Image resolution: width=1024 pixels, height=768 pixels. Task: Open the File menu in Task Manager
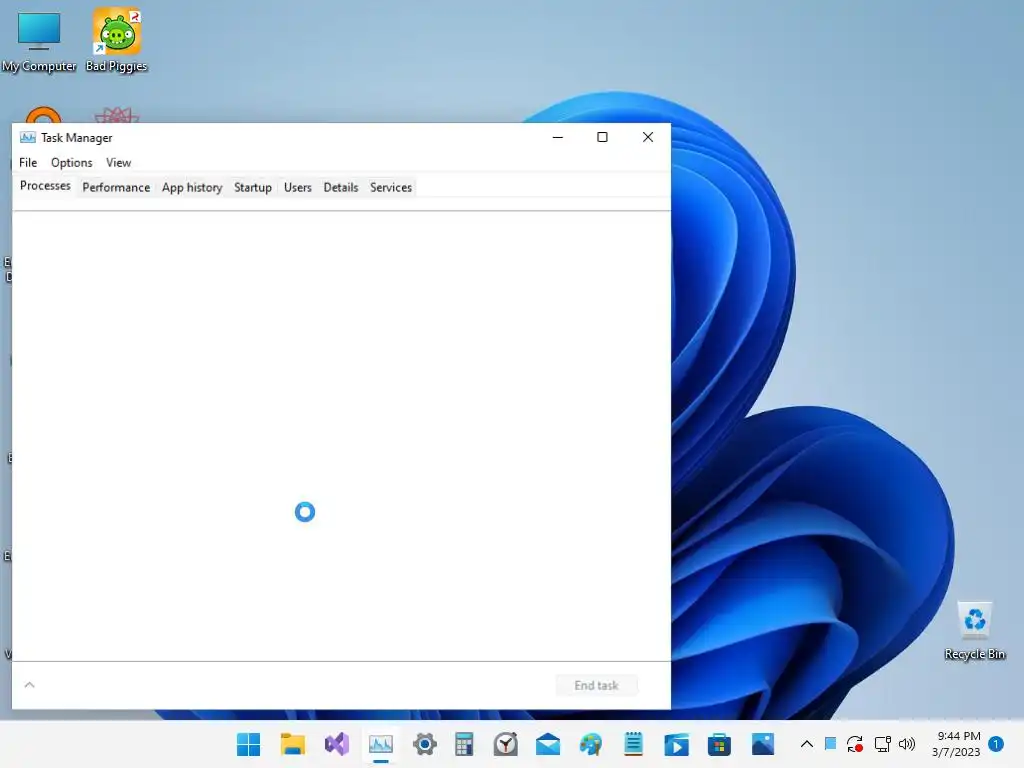[28, 163]
